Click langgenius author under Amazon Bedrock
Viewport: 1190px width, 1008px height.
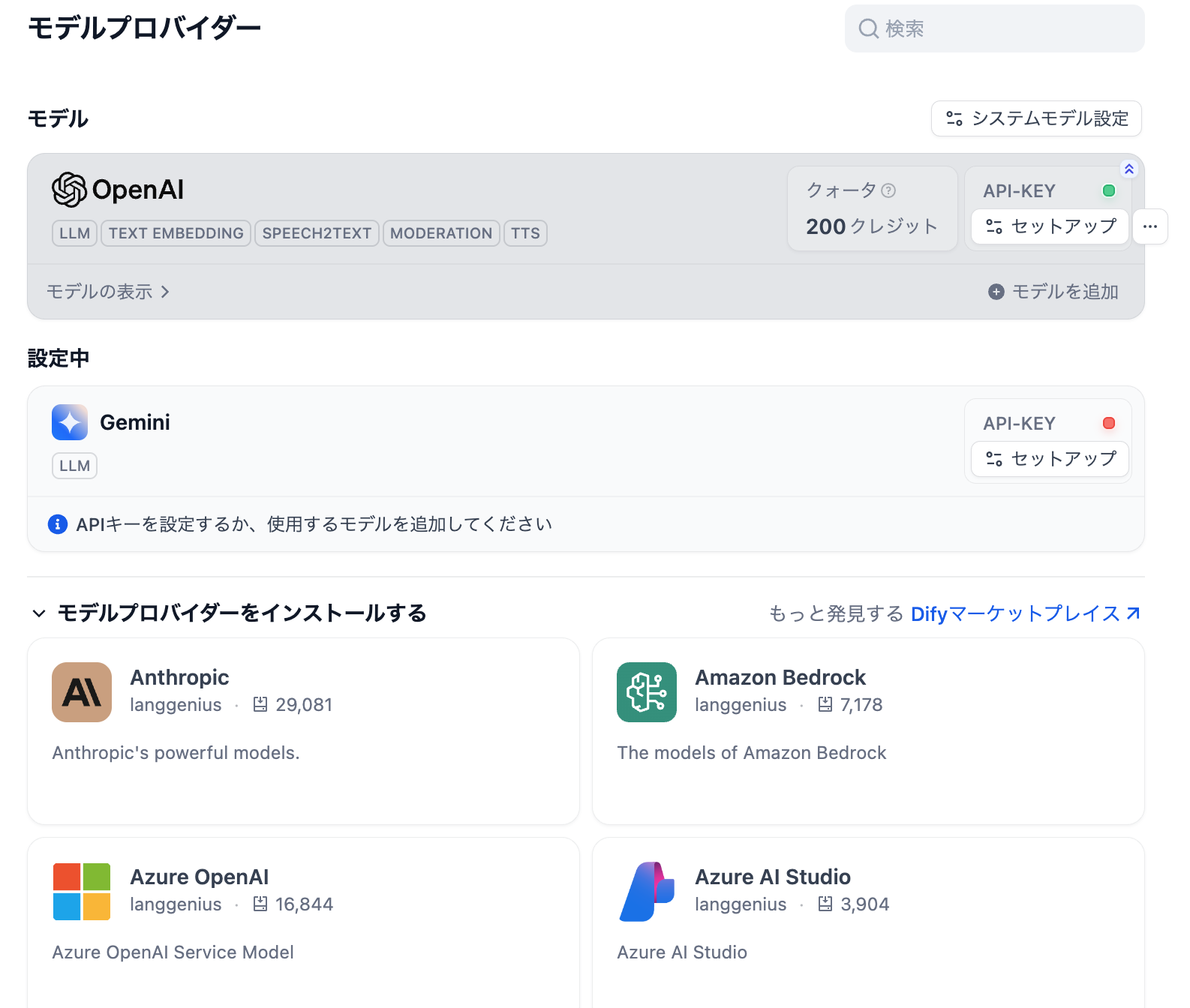point(741,705)
